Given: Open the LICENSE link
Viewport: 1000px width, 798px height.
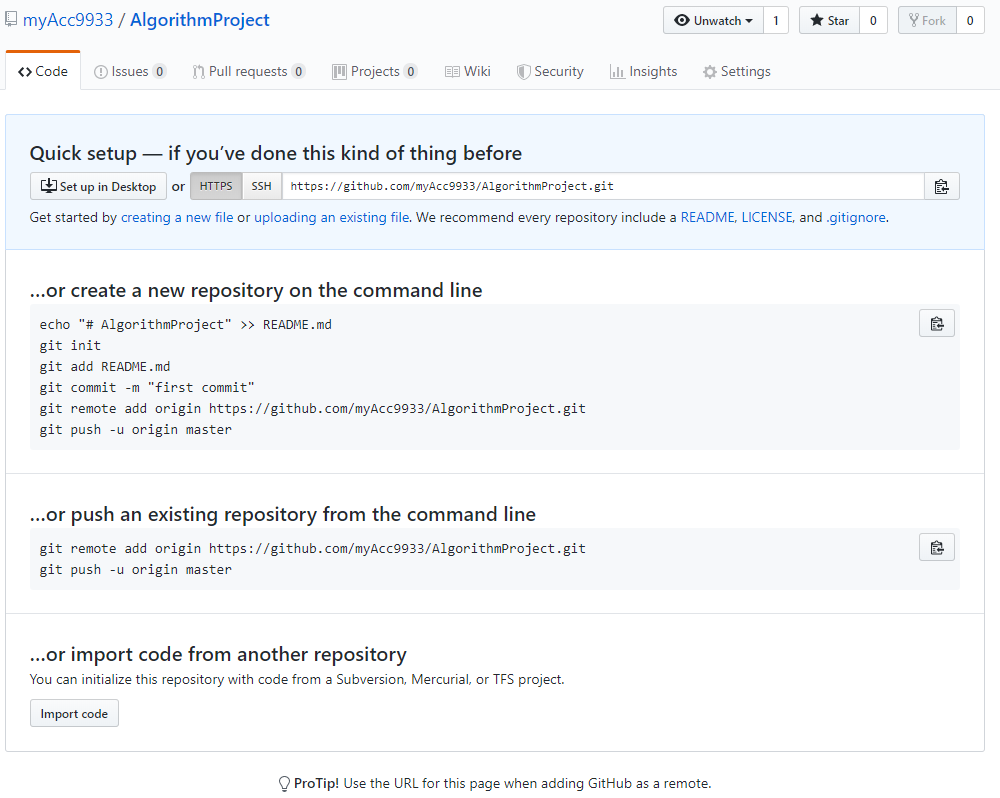Looking at the screenshot, I should click(767, 218).
